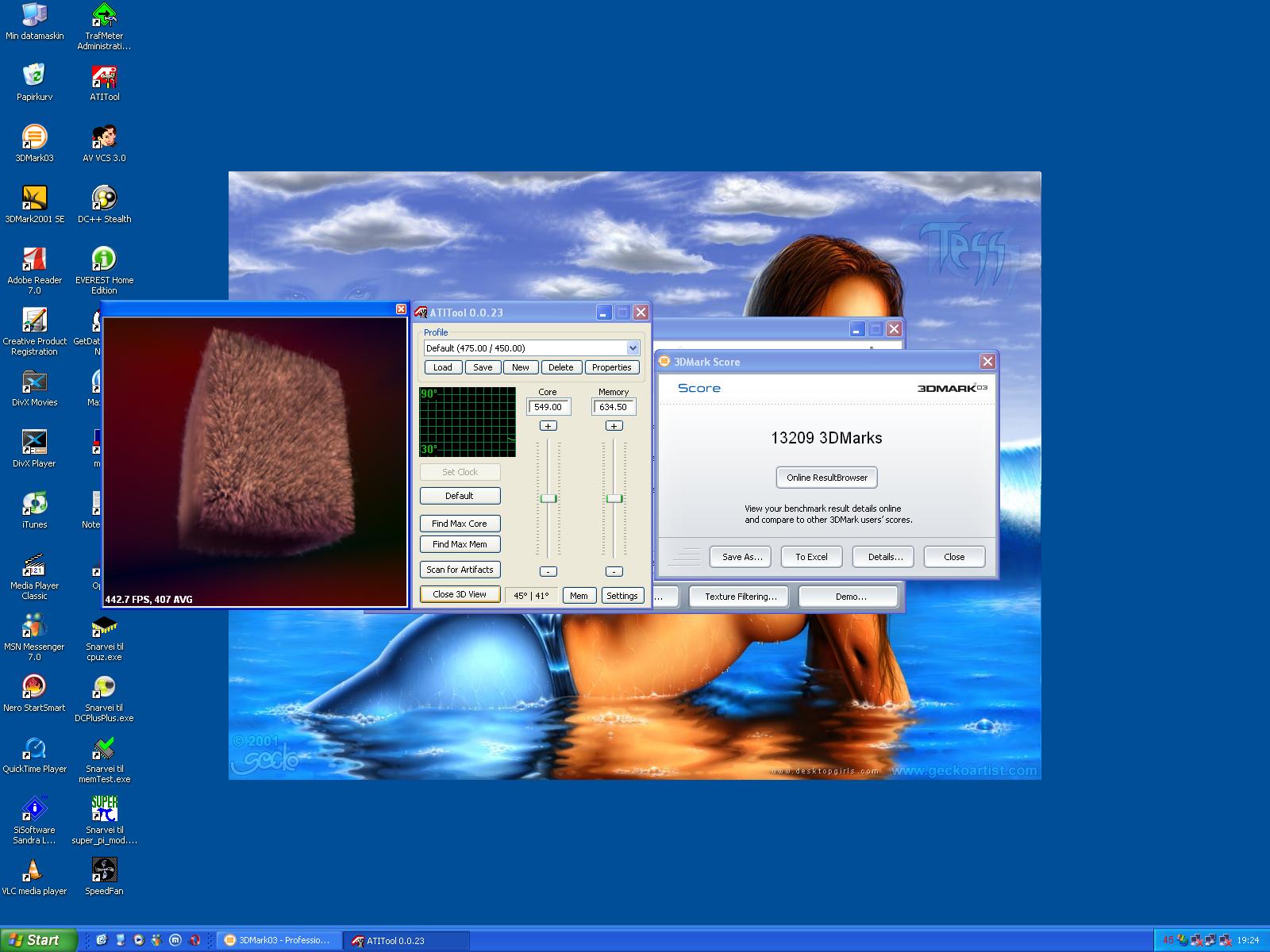
Task: Click the 45° | 41° temperature readout
Action: point(531,596)
